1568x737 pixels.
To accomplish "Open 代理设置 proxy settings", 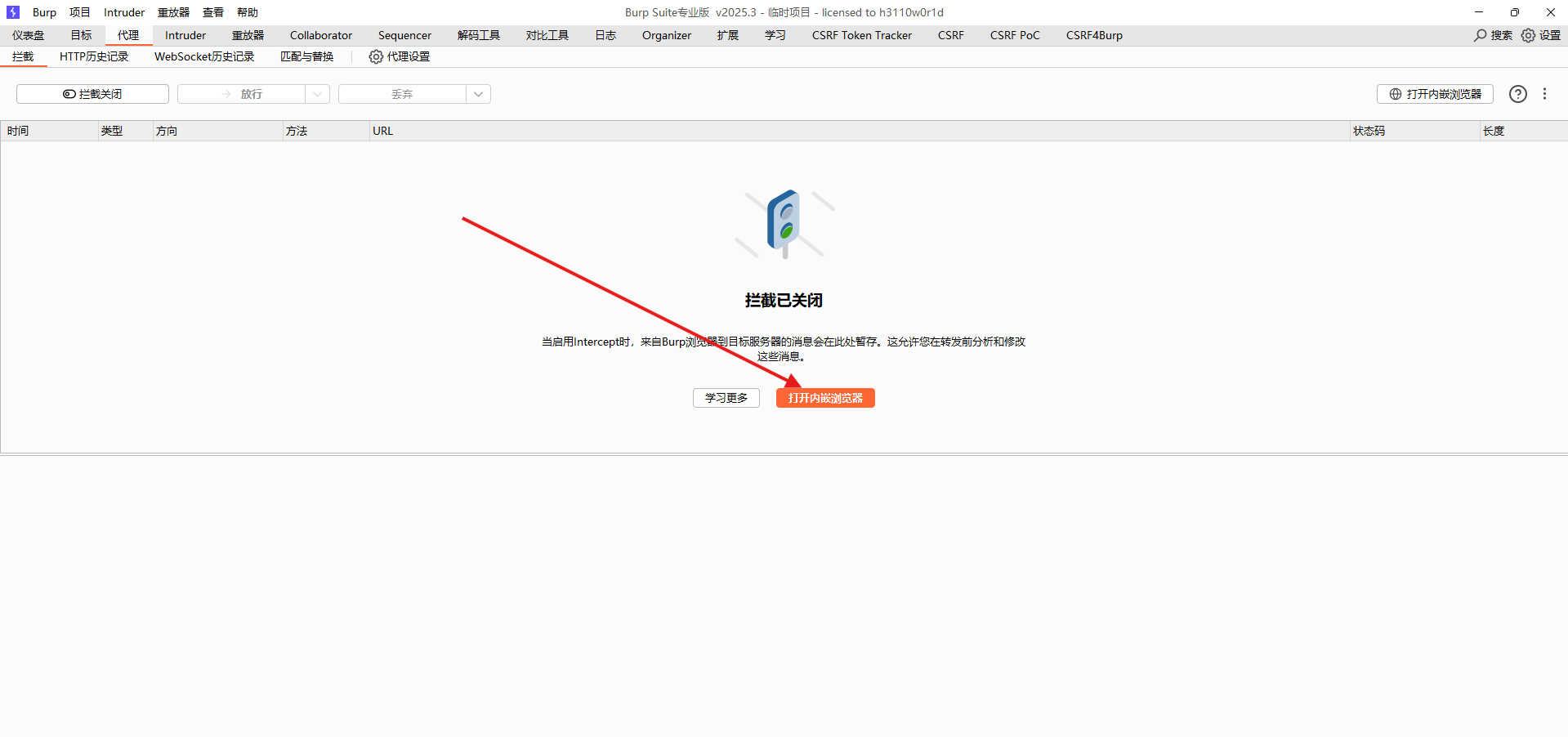I will (x=400, y=56).
